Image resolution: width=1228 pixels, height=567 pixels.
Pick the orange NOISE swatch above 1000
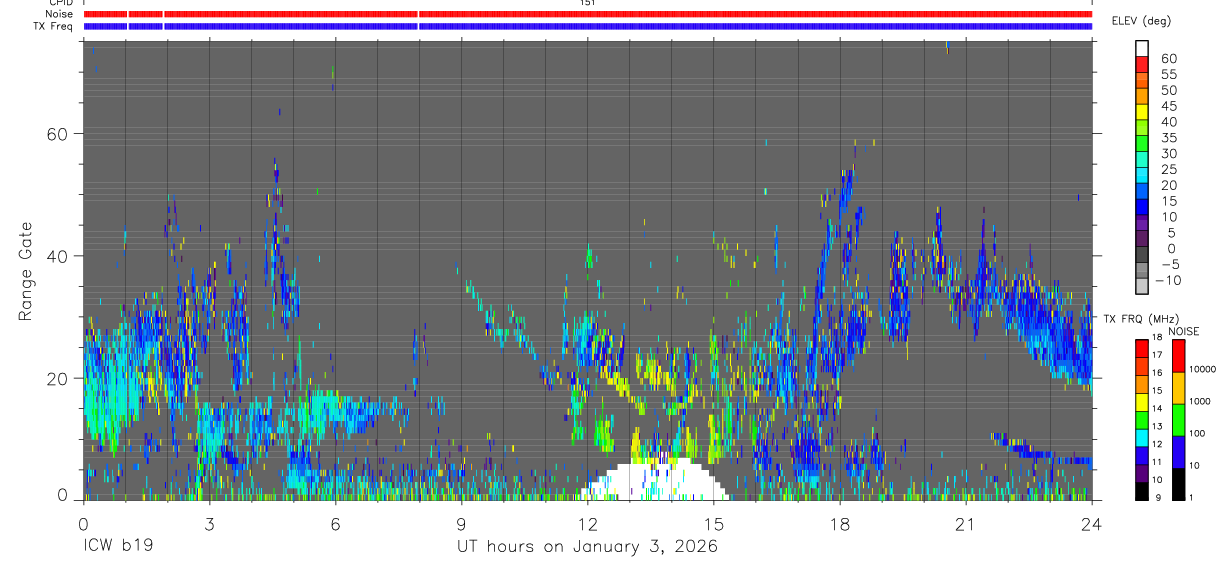[x=1178, y=387]
